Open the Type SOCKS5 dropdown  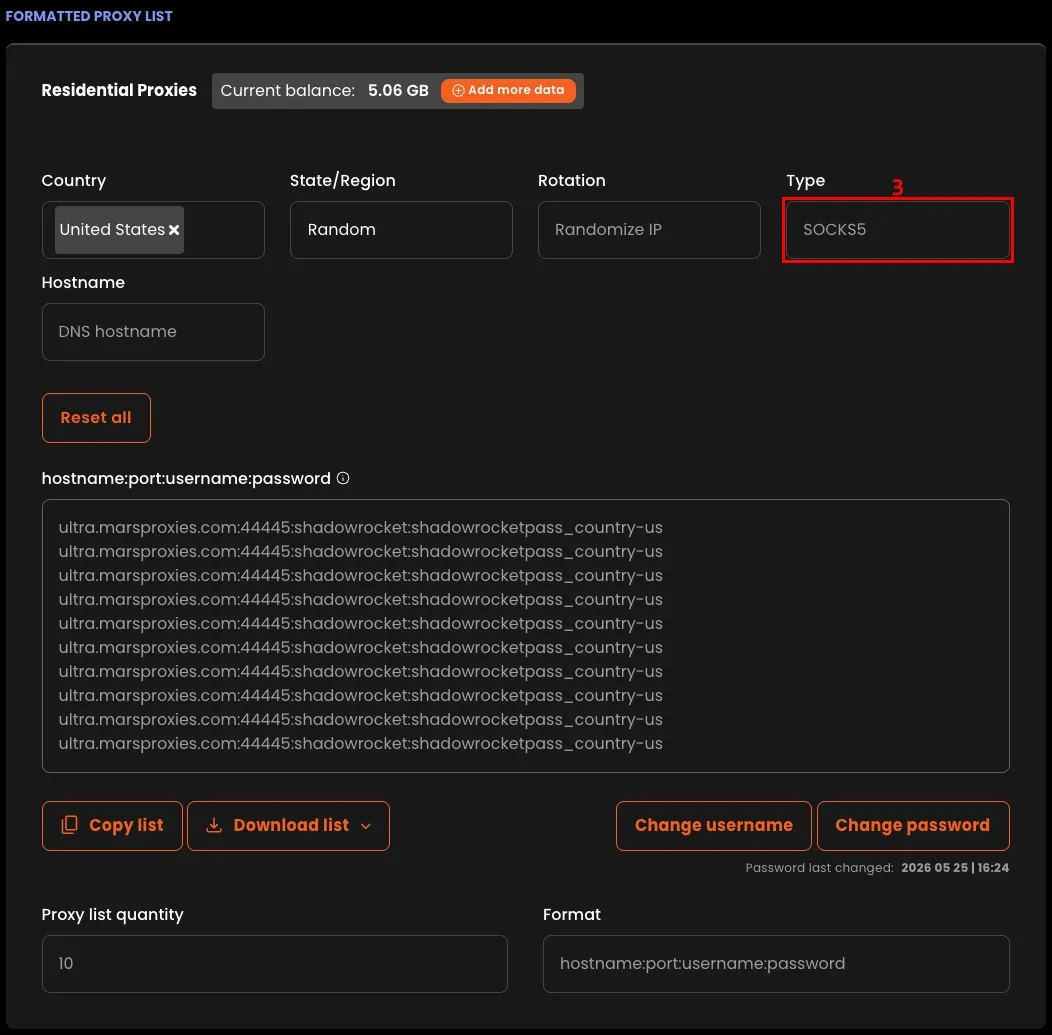tap(897, 230)
